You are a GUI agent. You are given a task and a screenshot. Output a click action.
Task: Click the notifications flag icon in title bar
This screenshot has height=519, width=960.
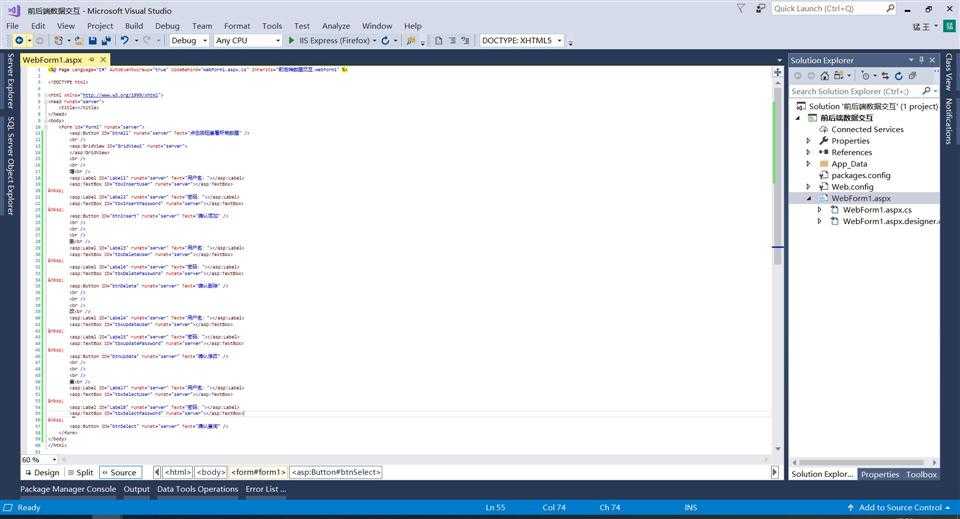coord(741,9)
